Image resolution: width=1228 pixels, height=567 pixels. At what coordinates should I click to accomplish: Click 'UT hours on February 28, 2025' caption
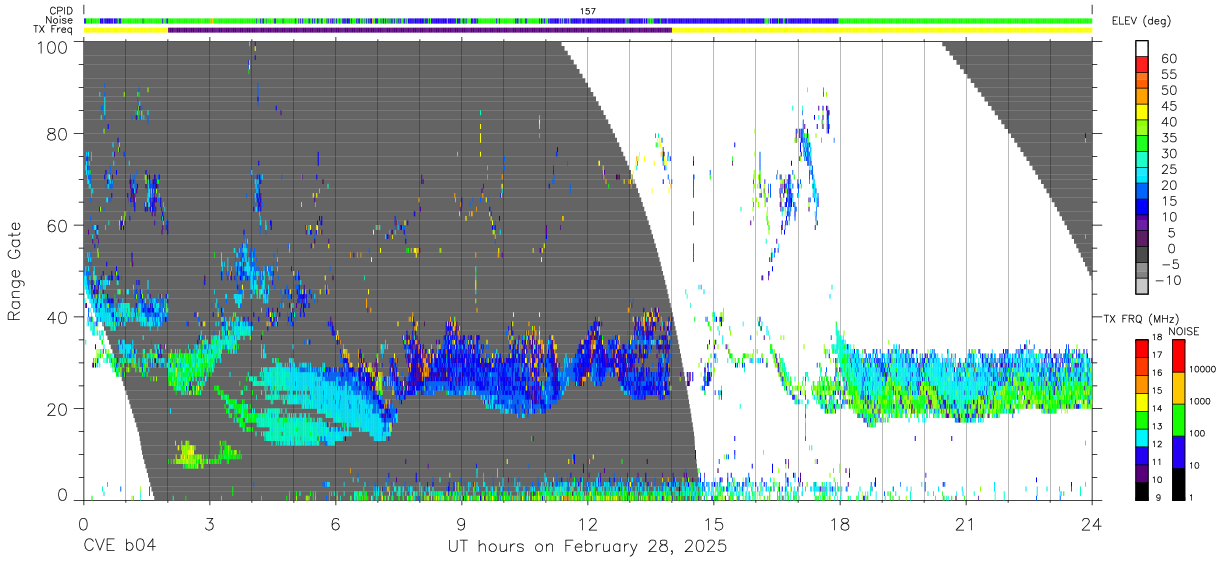587,548
